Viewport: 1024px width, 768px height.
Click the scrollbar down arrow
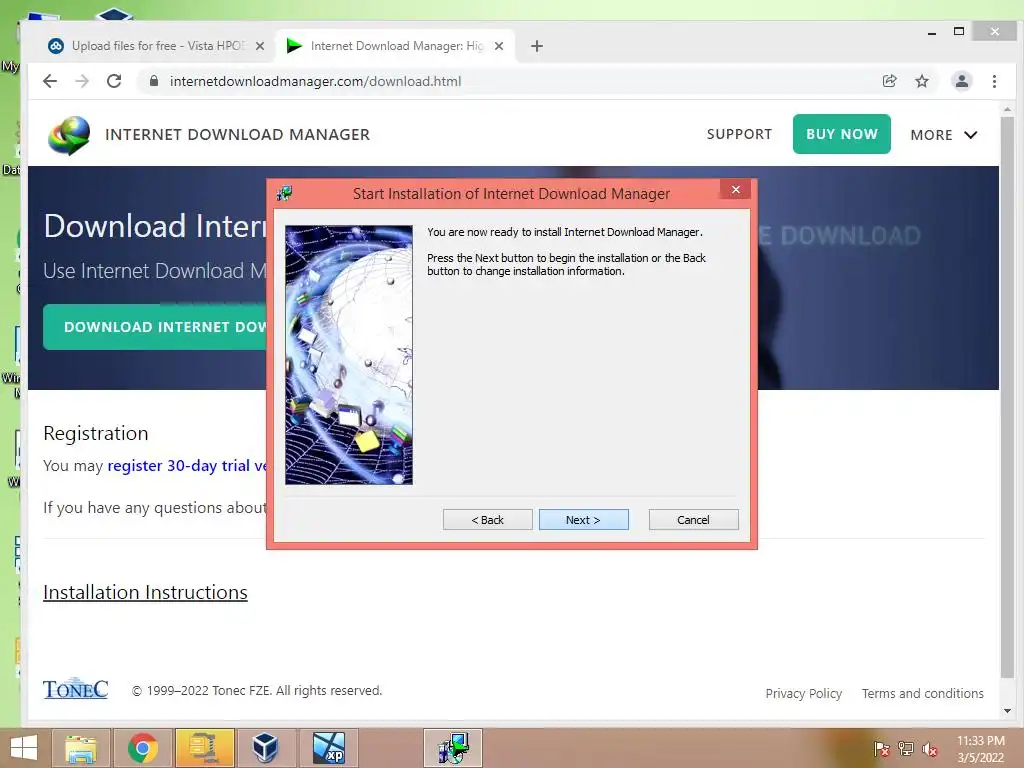[x=1007, y=711]
